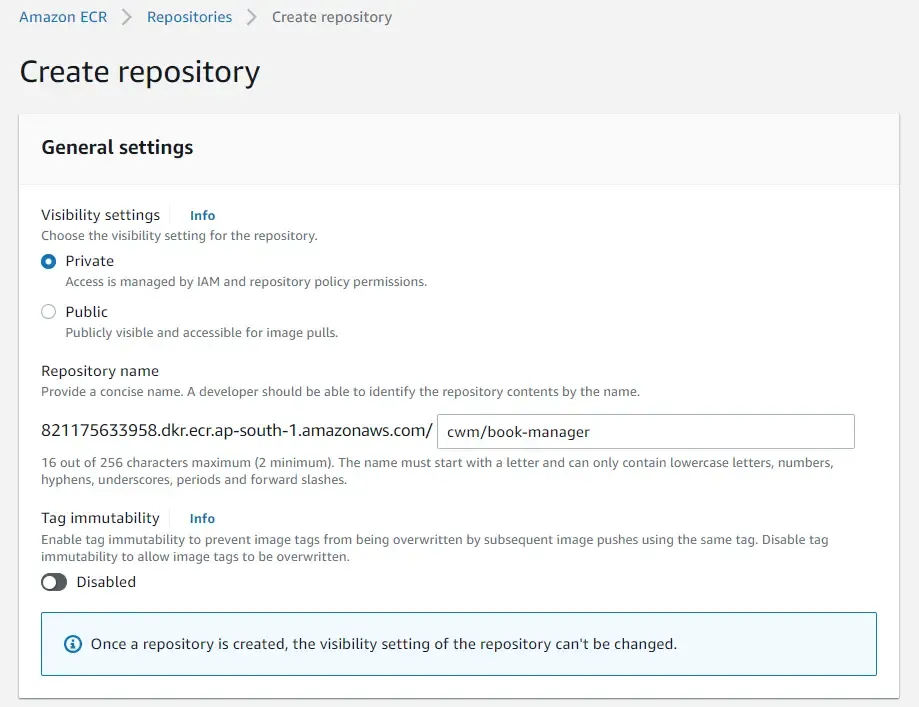This screenshot has height=707, width=919.
Task: Select the Create repository breadcrumb item
Action: tap(332, 17)
